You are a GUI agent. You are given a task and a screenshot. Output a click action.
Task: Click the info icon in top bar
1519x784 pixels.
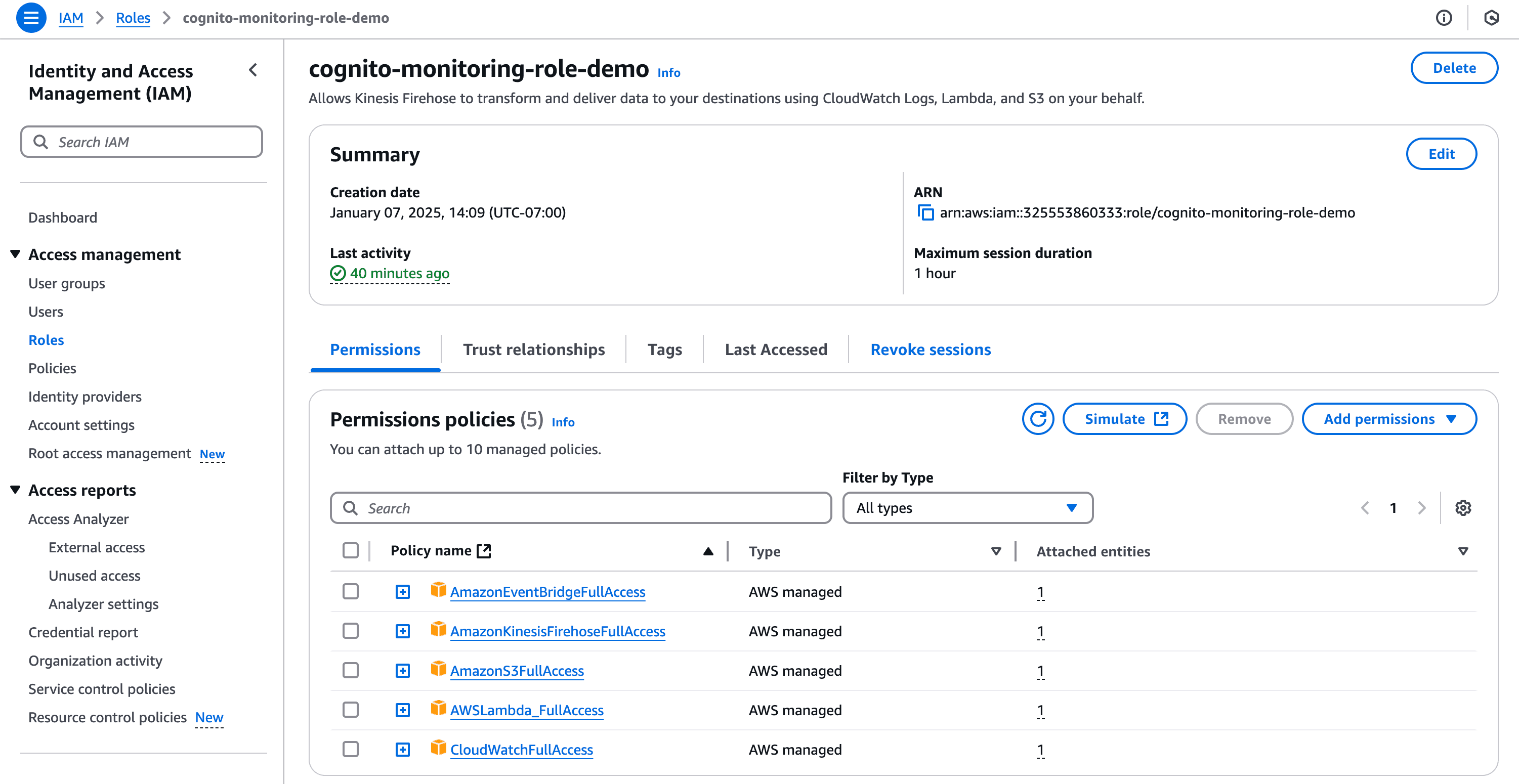click(1444, 18)
